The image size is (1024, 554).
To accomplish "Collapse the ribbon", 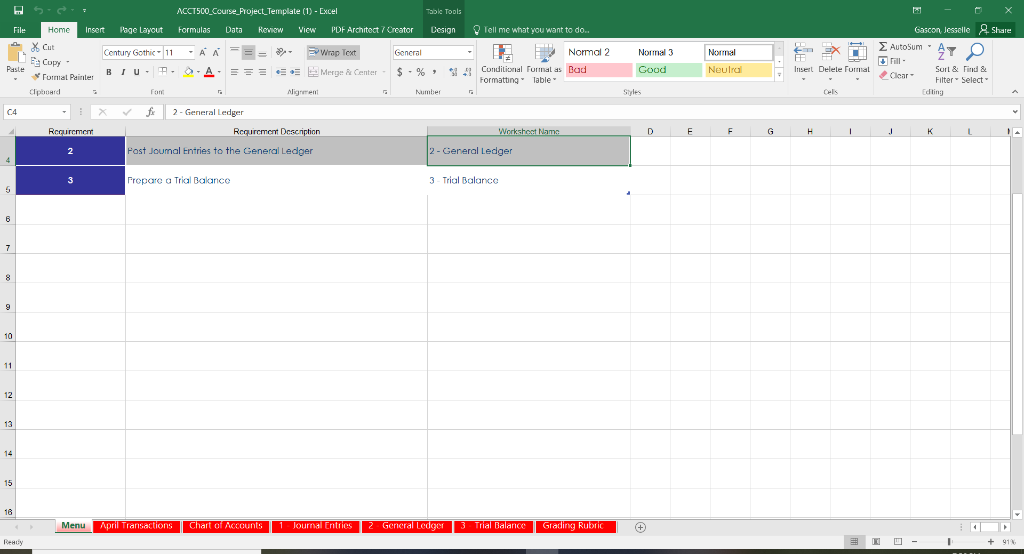I will pos(1015,92).
